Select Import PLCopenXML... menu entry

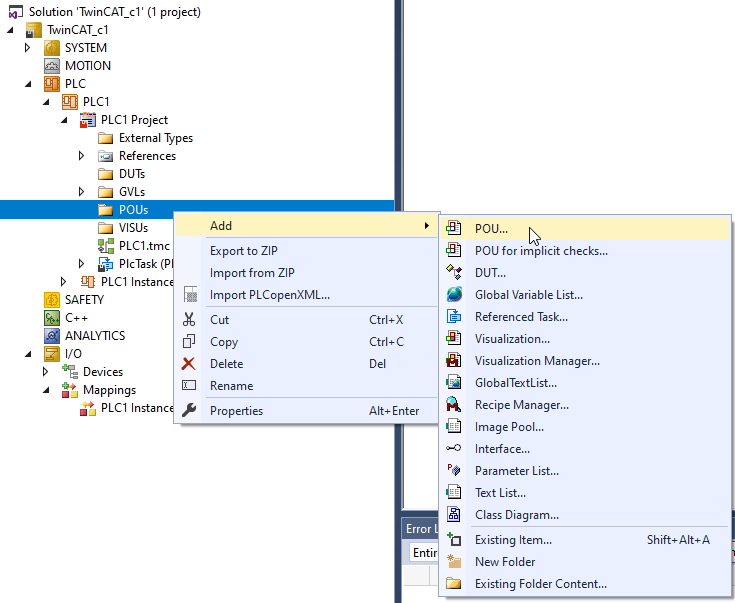pyautogui.click(x=269, y=295)
